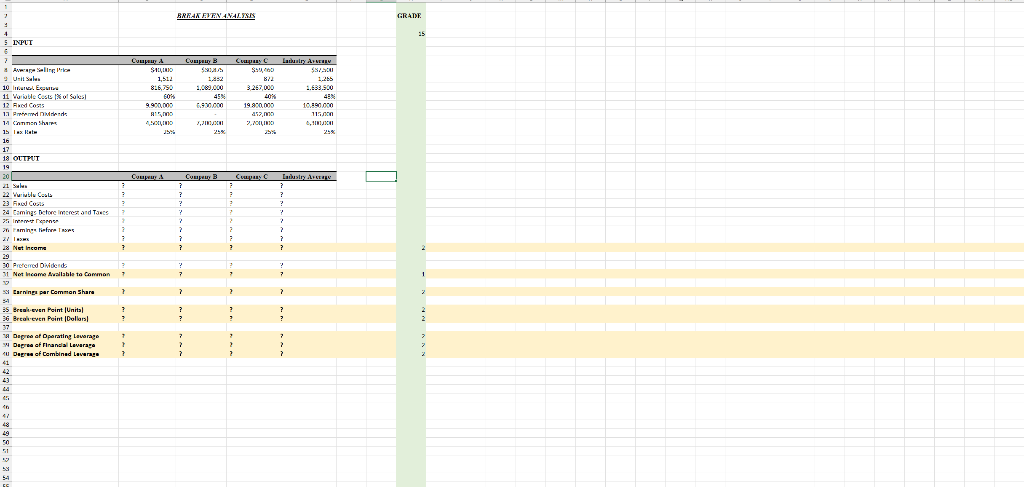The width and height of the screenshot is (1024, 487).
Task: Click Industry Average header in the output table
Action: pyautogui.click(x=309, y=176)
